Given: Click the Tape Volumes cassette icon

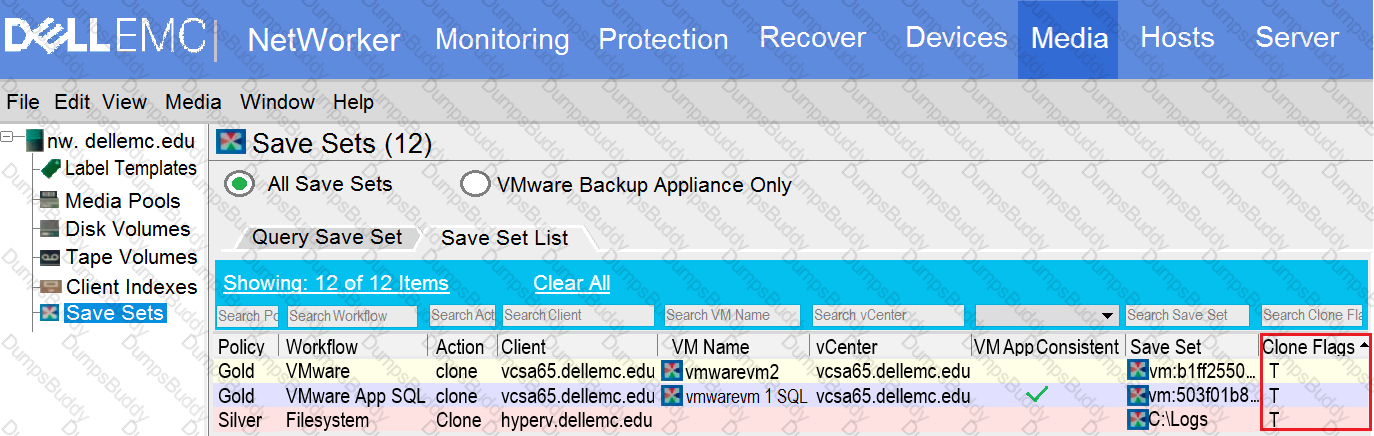Looking at the screenshot, I should click(50, 258).
